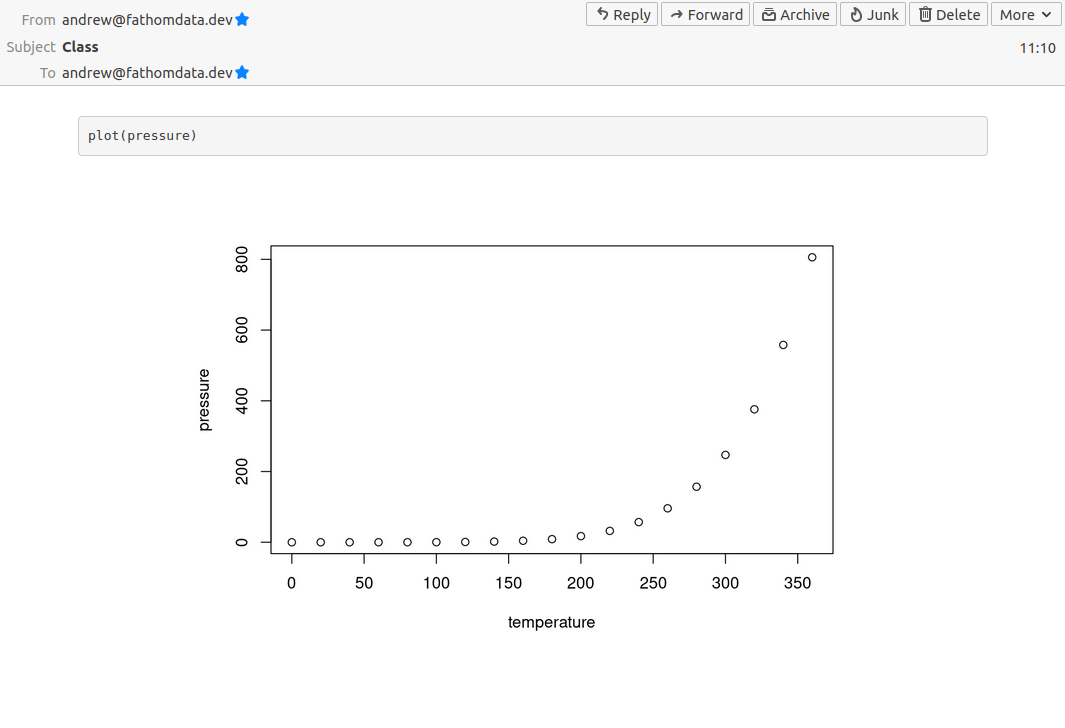Select the recipient address in To field
The width and height of the screenshot is (1065, 728).
pos(147,73)
